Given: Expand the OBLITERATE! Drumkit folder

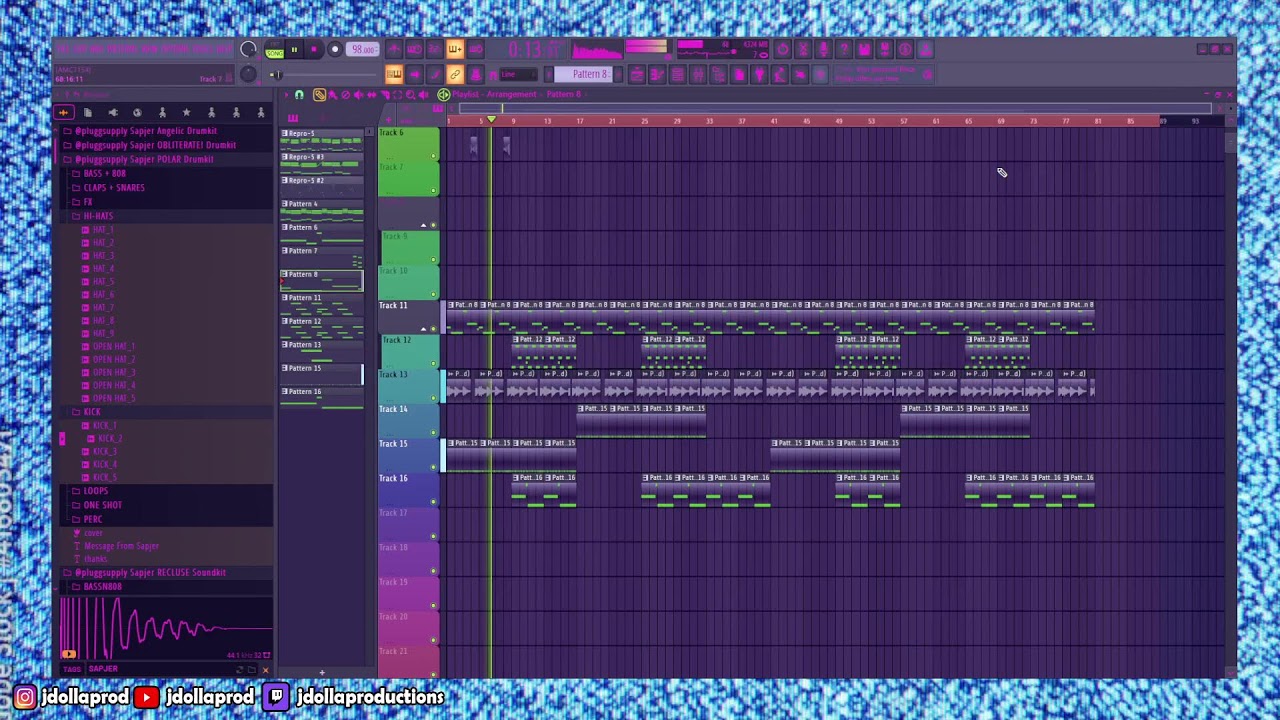Looking at the screenshot, I should (x=155, y=145).
